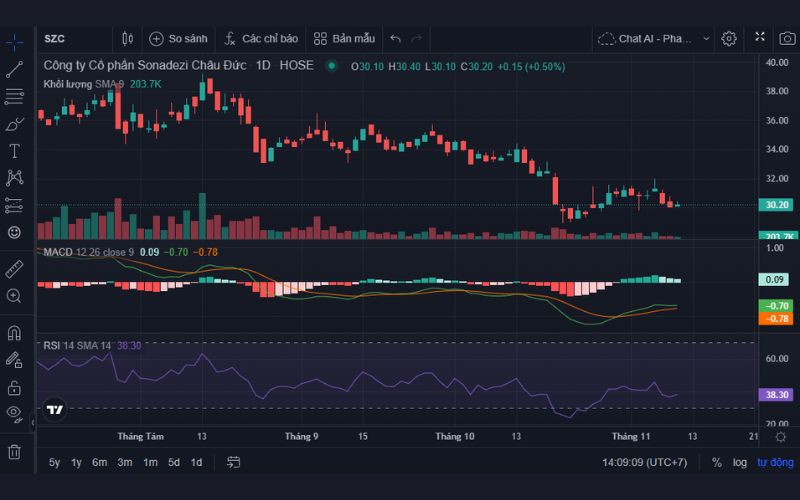
Task: Open Các chỉ báo indicators
Action: pos(260,38)
